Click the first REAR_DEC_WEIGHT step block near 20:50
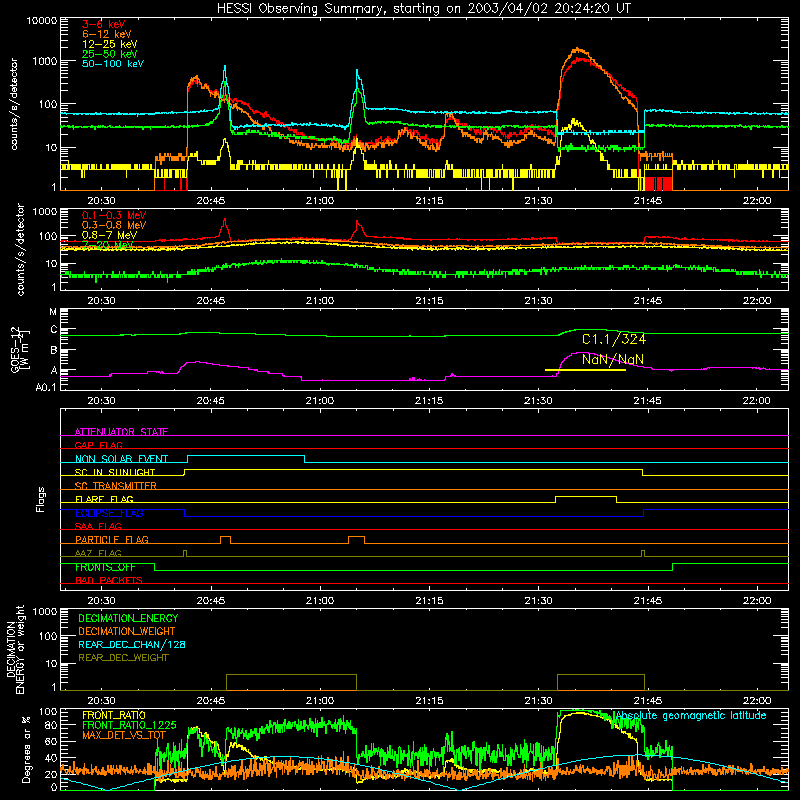Image resolution: width=800 pixels, height=800 pixels. click(291, 682)
